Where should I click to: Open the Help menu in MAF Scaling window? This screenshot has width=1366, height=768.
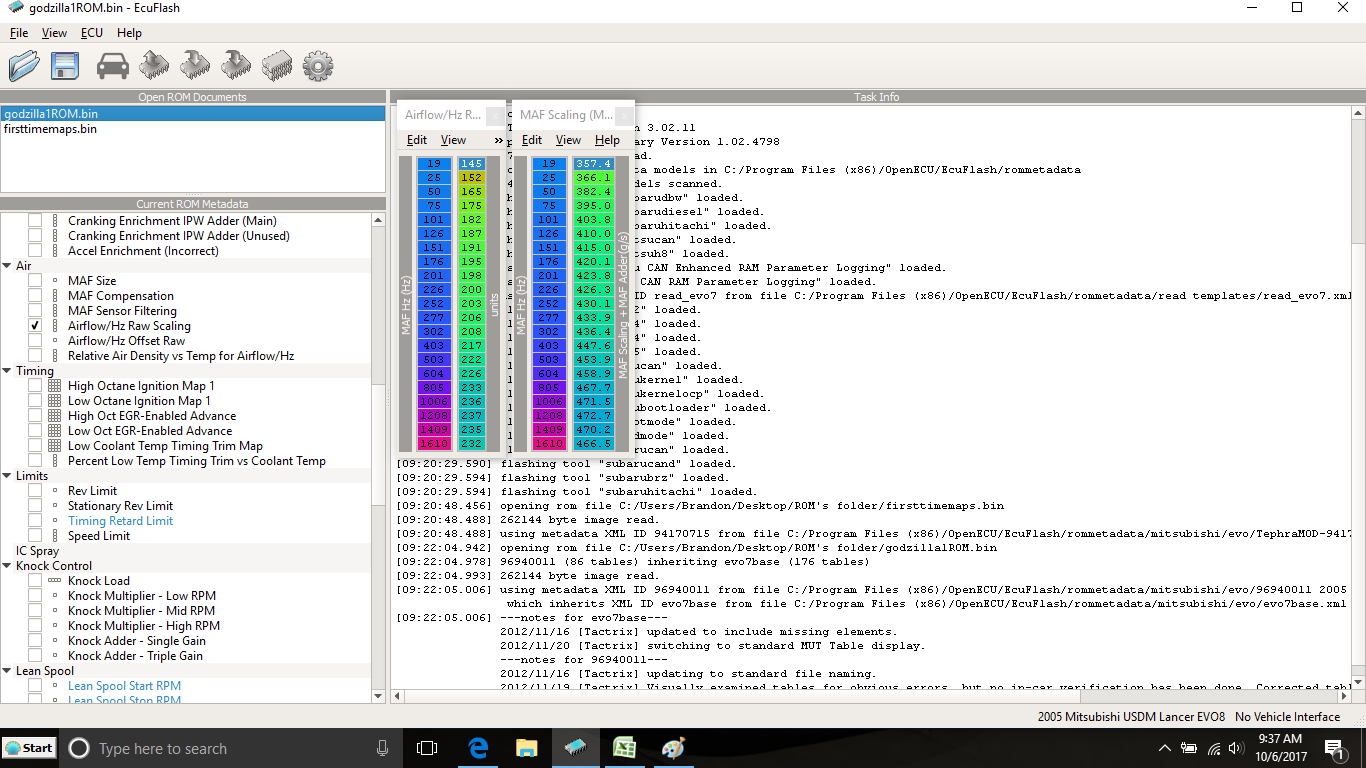pyautogui.click(x=607, y=140)
